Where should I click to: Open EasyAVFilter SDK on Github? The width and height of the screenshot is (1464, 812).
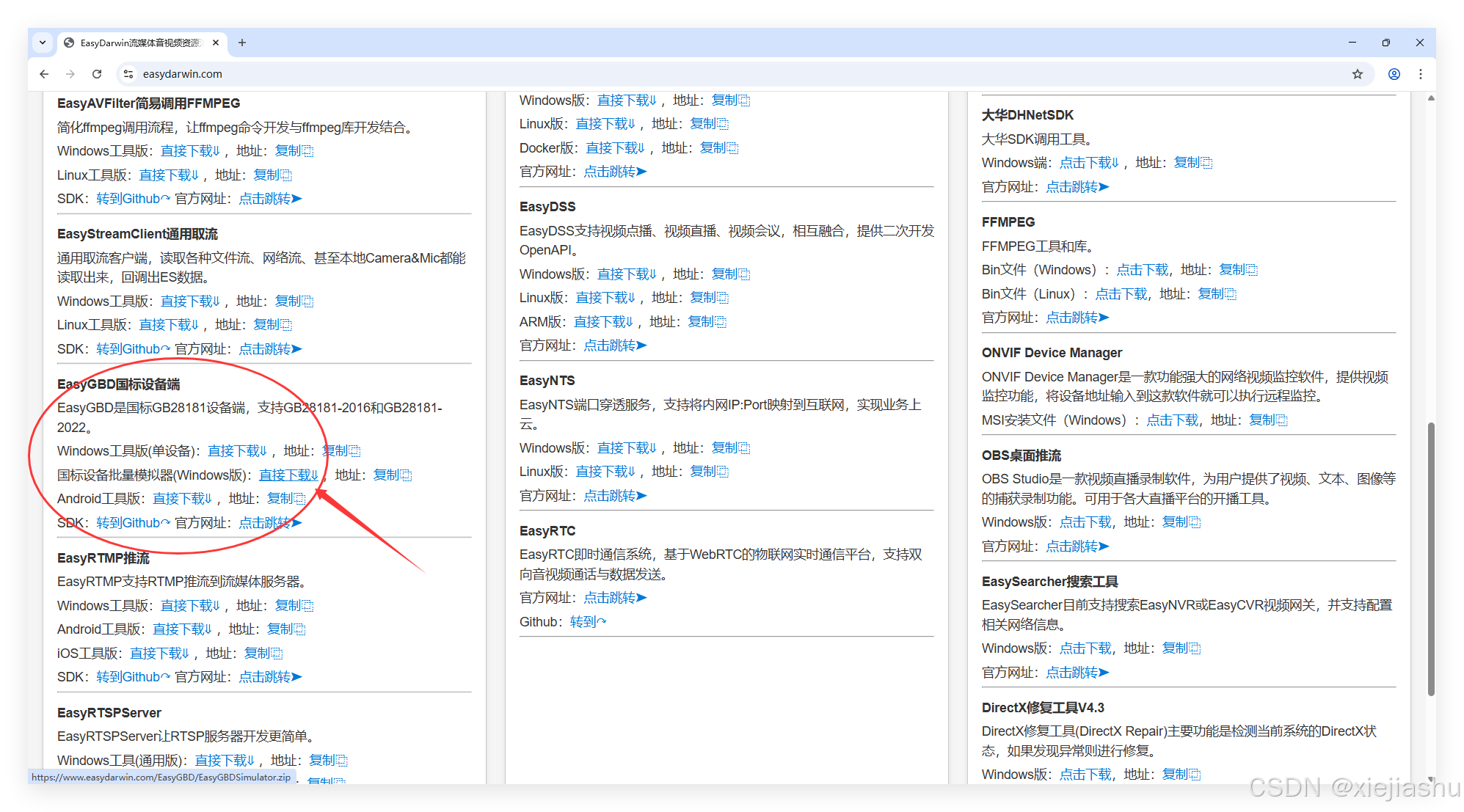click(x=133, y=199)
